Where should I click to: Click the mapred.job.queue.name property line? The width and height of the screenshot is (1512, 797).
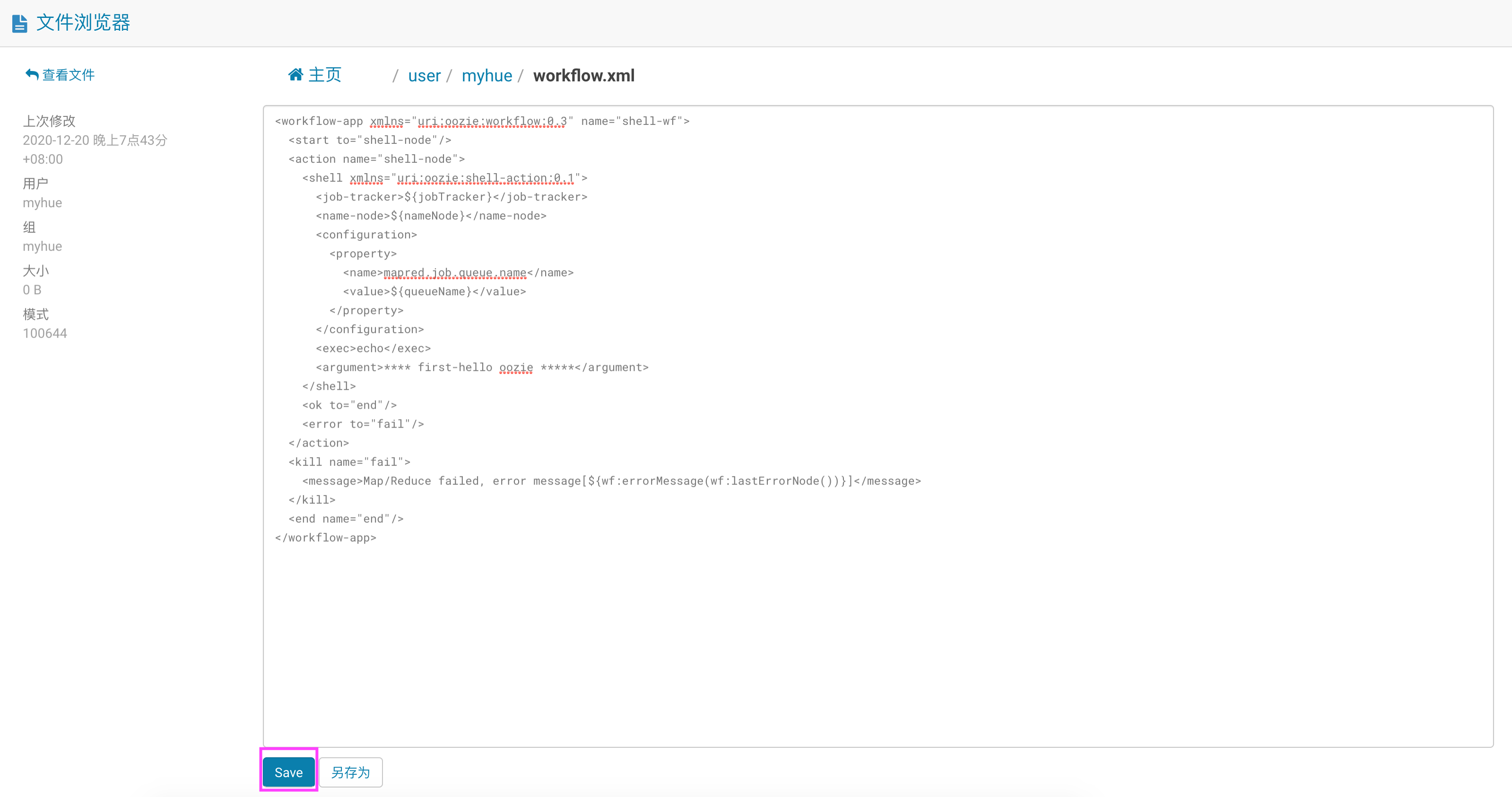tap(458, 272)
